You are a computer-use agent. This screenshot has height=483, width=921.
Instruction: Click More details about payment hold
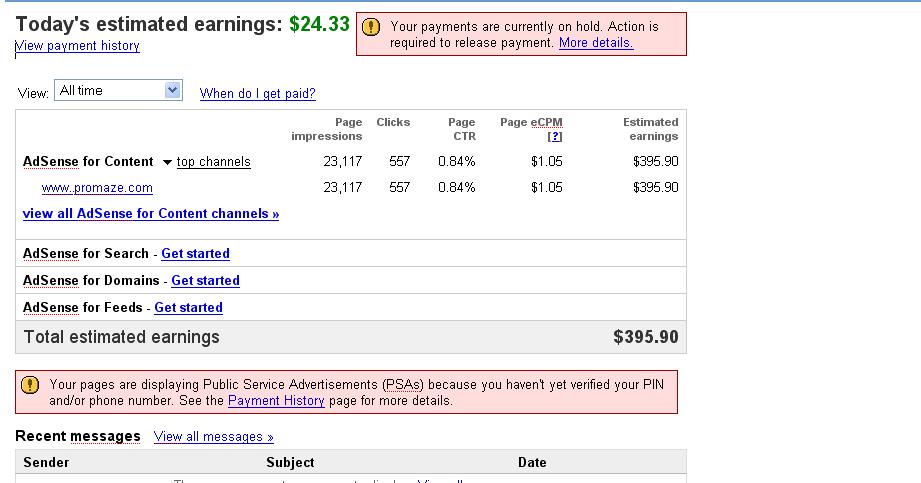596,43
